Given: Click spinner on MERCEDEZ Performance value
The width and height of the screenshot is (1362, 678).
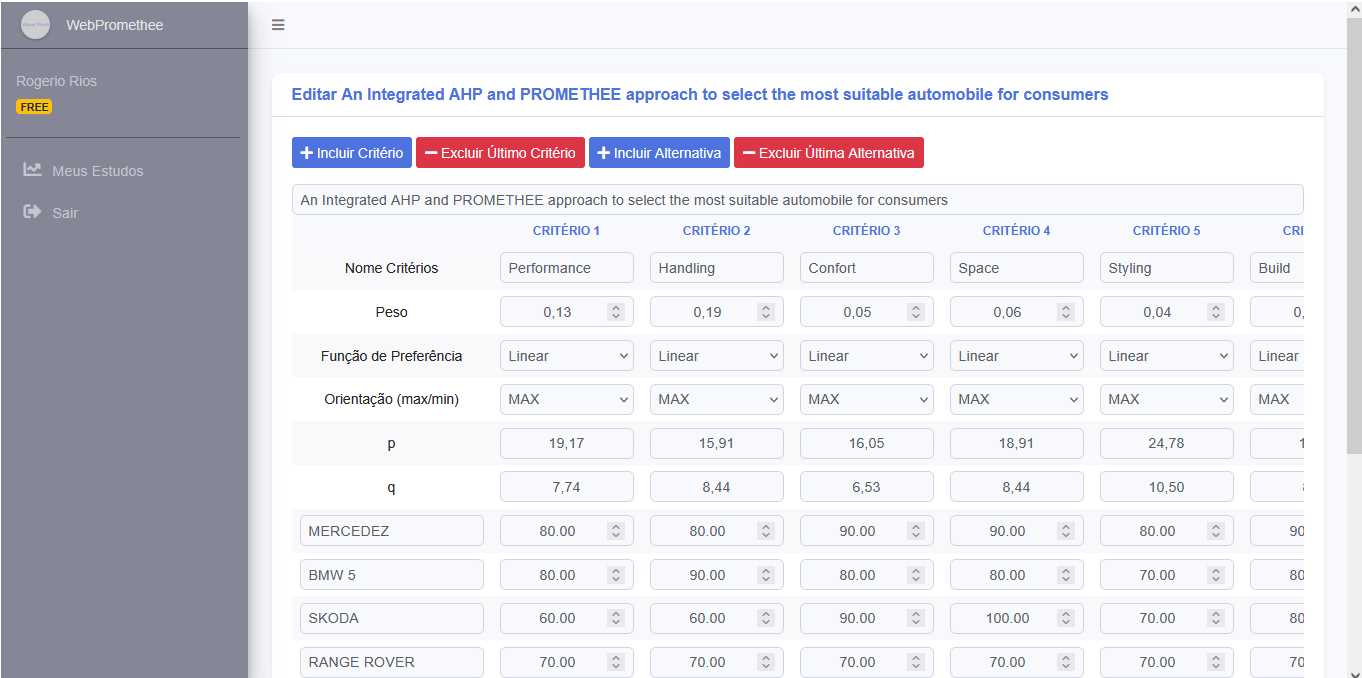Looking at the screenshot, I should (616, 531).
